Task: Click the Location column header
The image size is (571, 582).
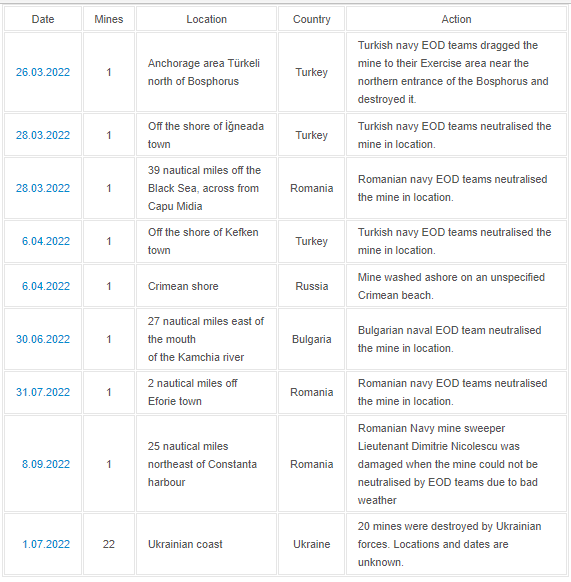Action: click(x=206, y=19)
